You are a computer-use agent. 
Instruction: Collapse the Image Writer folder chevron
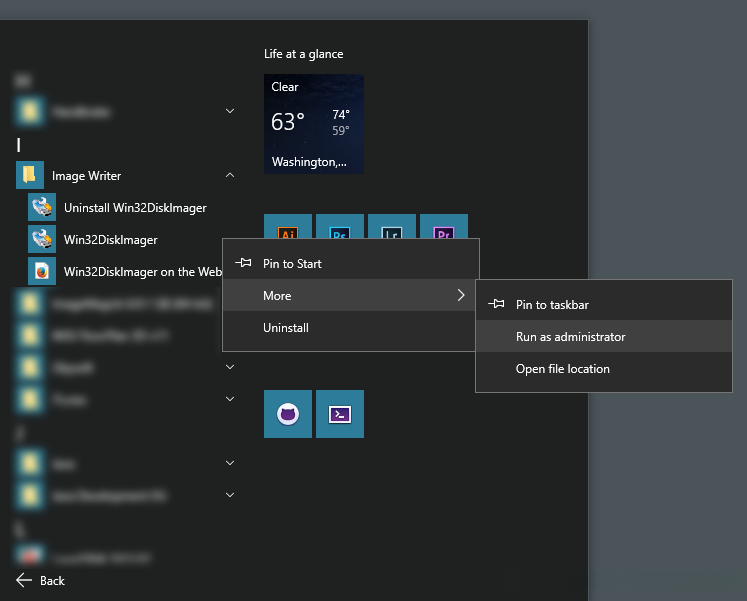point(230,176)
